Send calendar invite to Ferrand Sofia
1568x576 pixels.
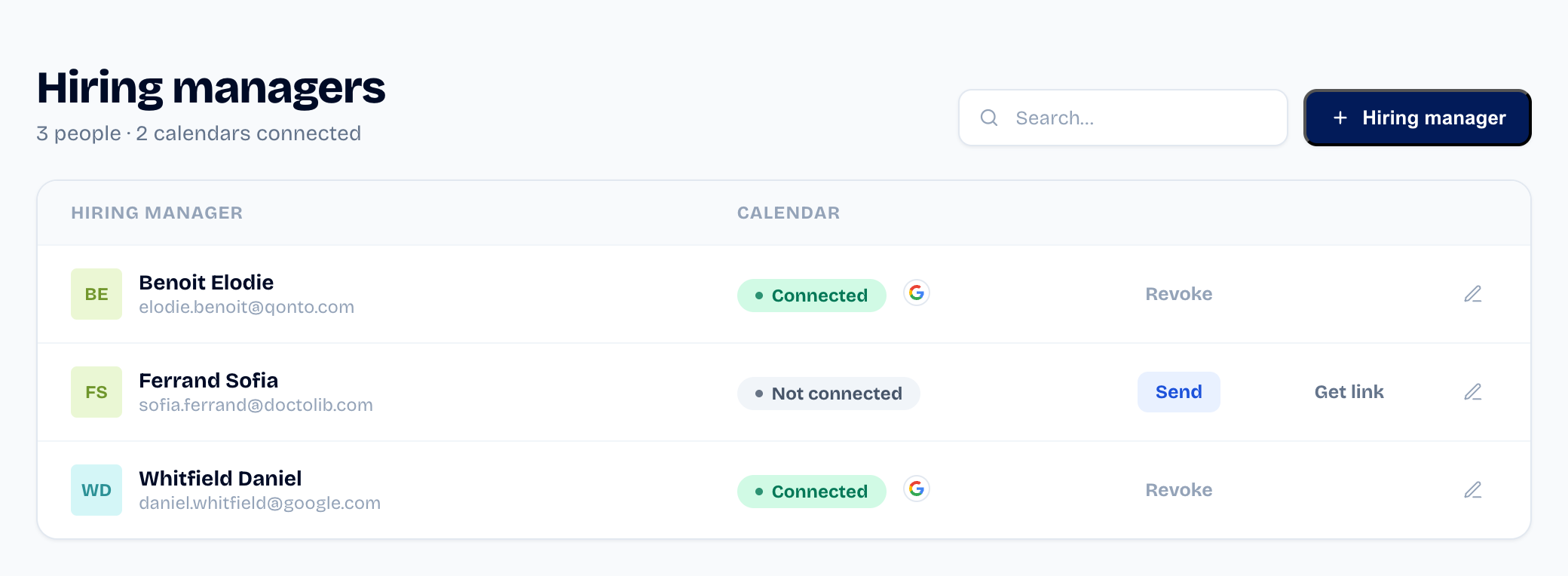coord(1179,392)
